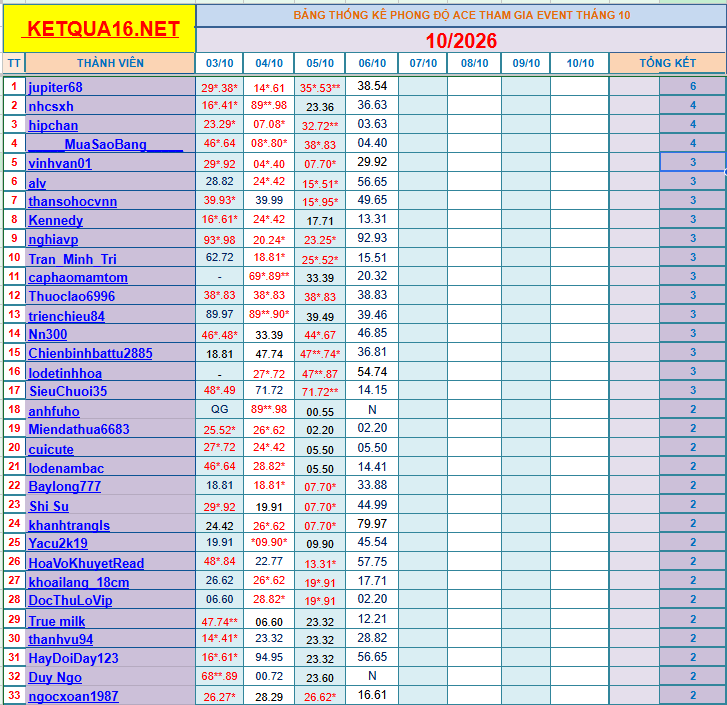Open lodetinhhoa member link
Viewport: 727px width, 705px height.
point(65,373)
